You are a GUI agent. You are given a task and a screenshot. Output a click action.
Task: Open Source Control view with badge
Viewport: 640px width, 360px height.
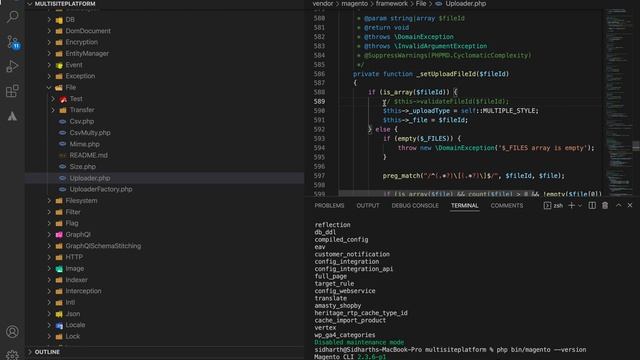[12, 42]
